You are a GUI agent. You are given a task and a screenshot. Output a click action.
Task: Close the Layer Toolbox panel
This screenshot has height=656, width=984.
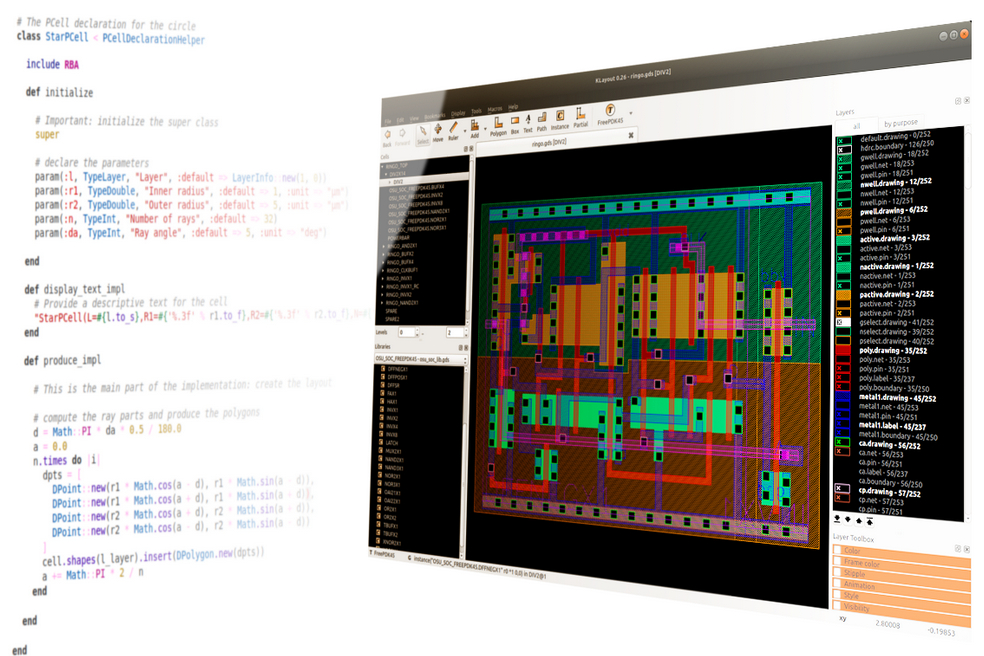coord(966,549)
